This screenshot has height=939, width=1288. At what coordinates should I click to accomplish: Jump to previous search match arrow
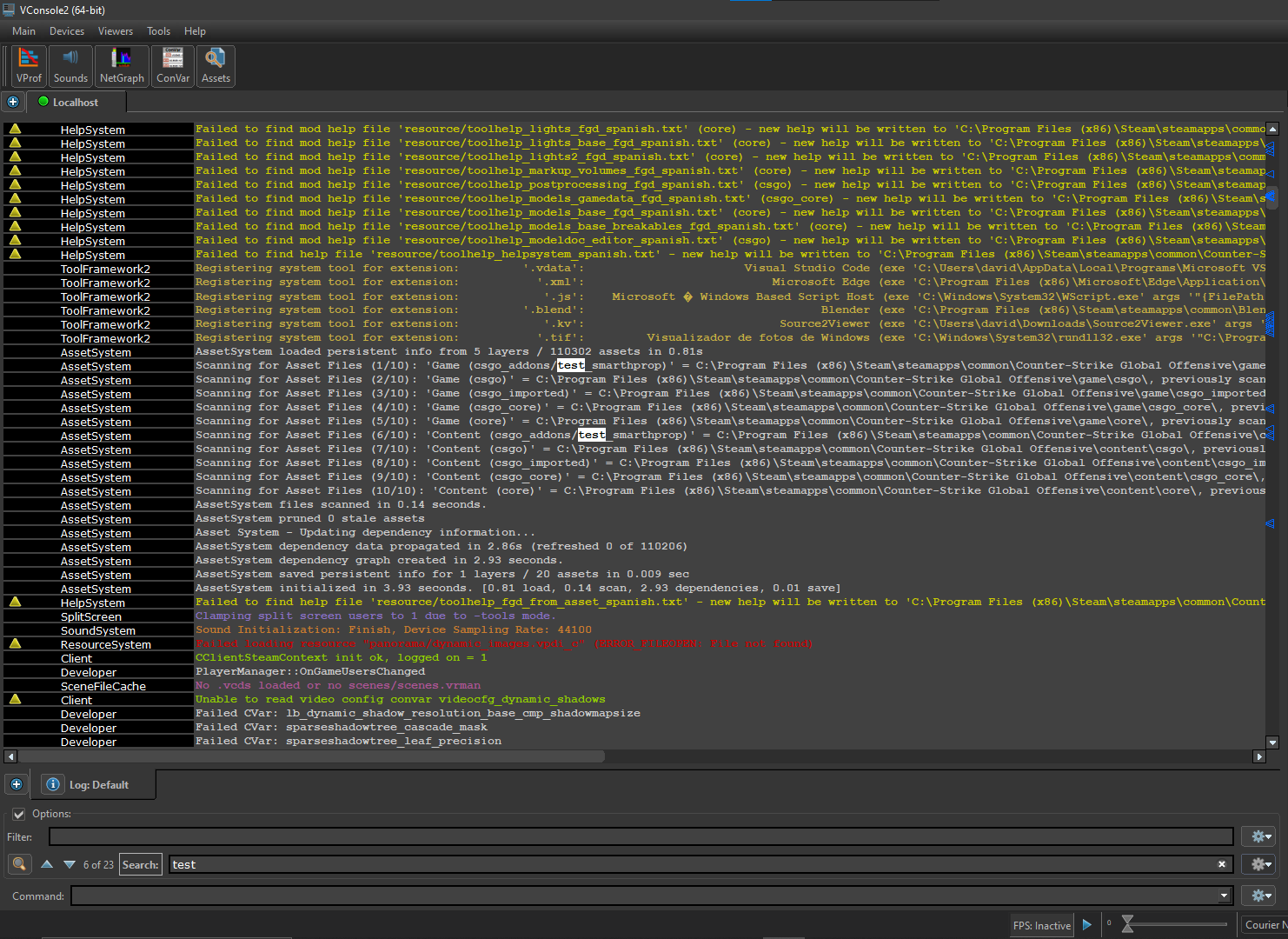(x=47, y=864)
